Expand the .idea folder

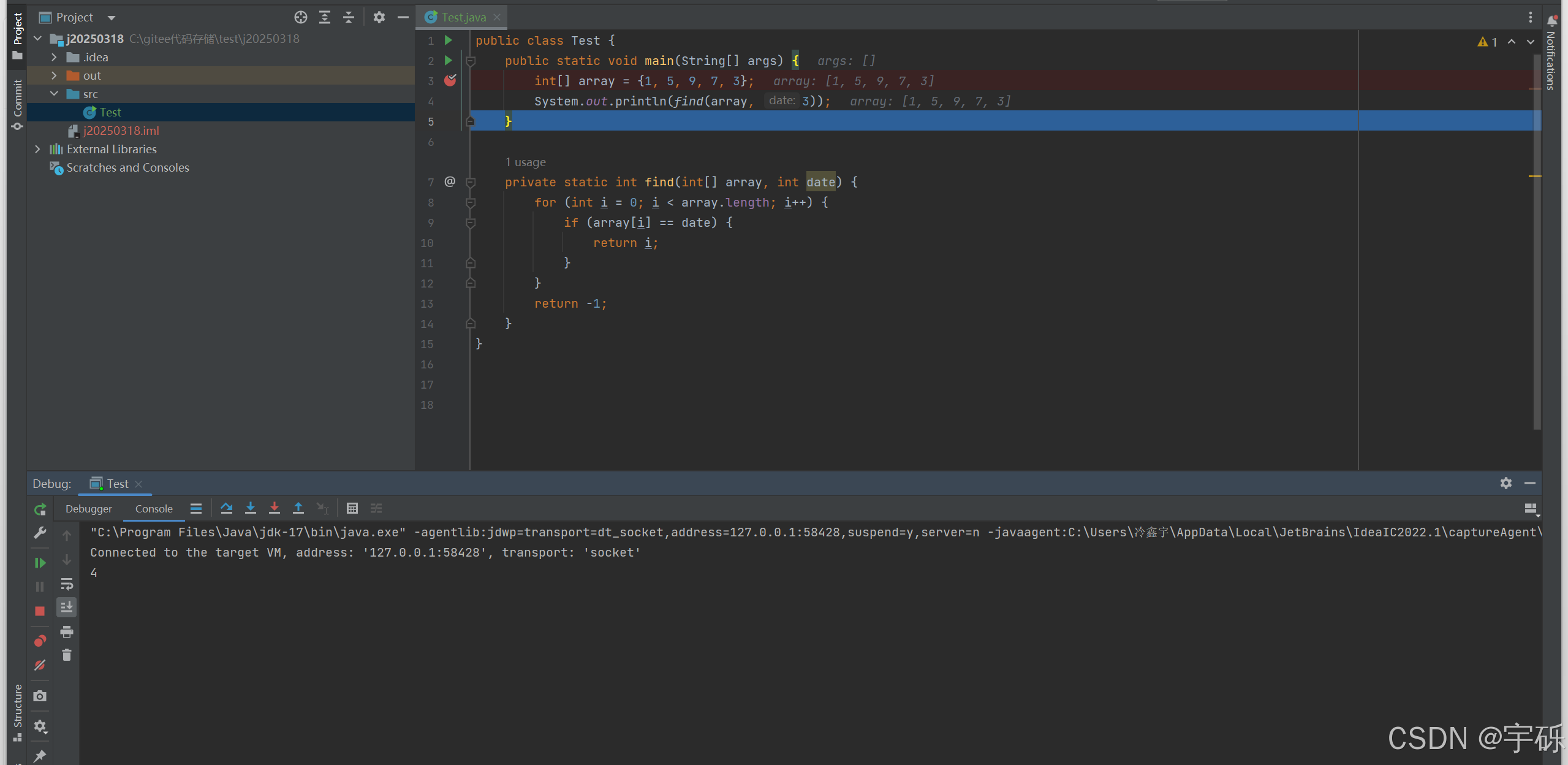pos(55,57)
